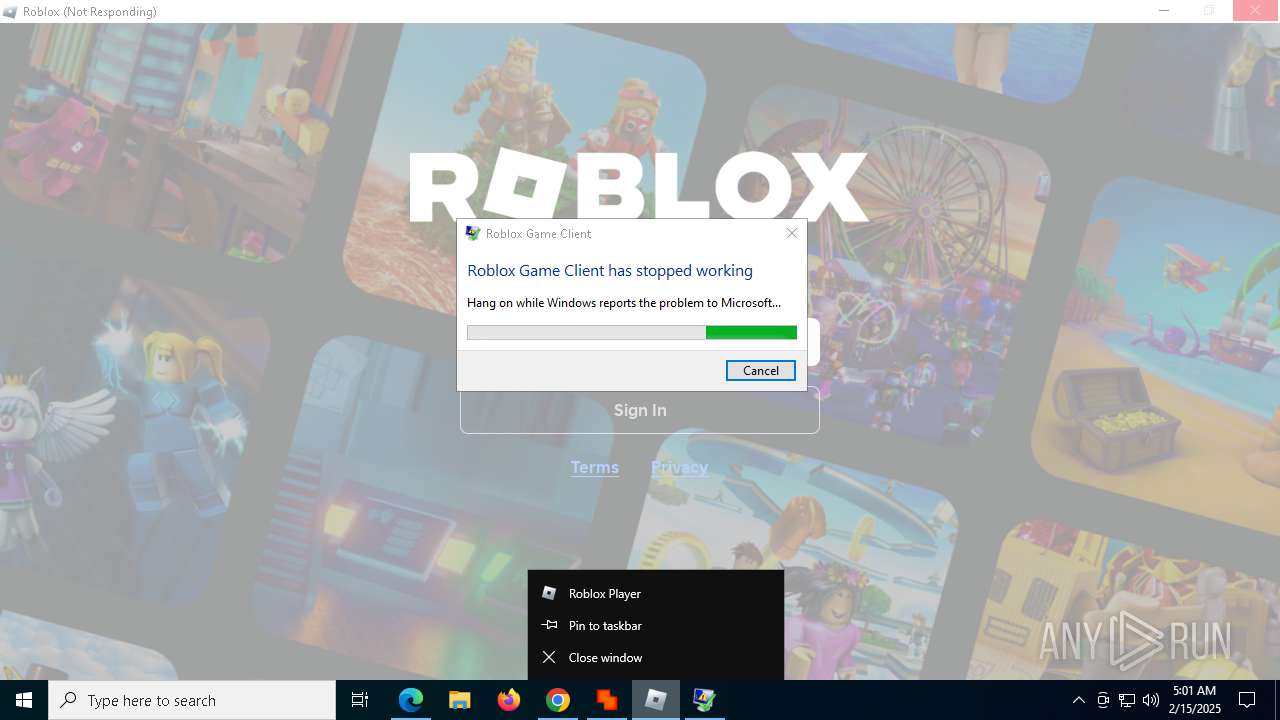
Task: Select the Roblox Player taskbar icon
Action: pyautogui.click(x=656, y=700)
